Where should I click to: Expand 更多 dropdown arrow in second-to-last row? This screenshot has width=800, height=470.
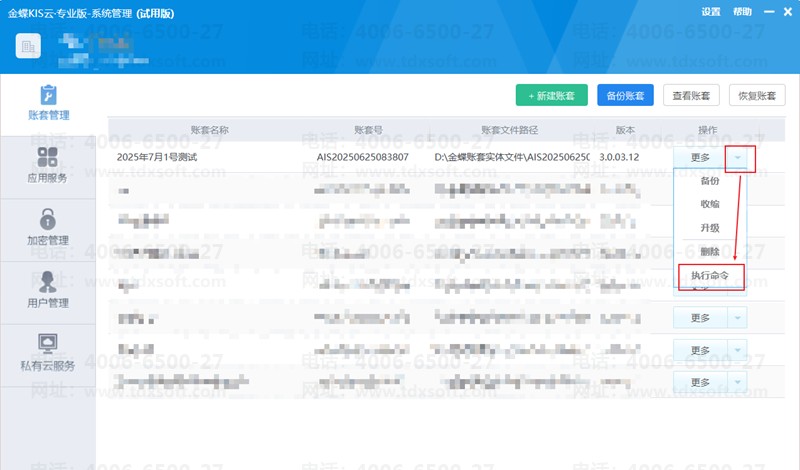coord(737,349)
